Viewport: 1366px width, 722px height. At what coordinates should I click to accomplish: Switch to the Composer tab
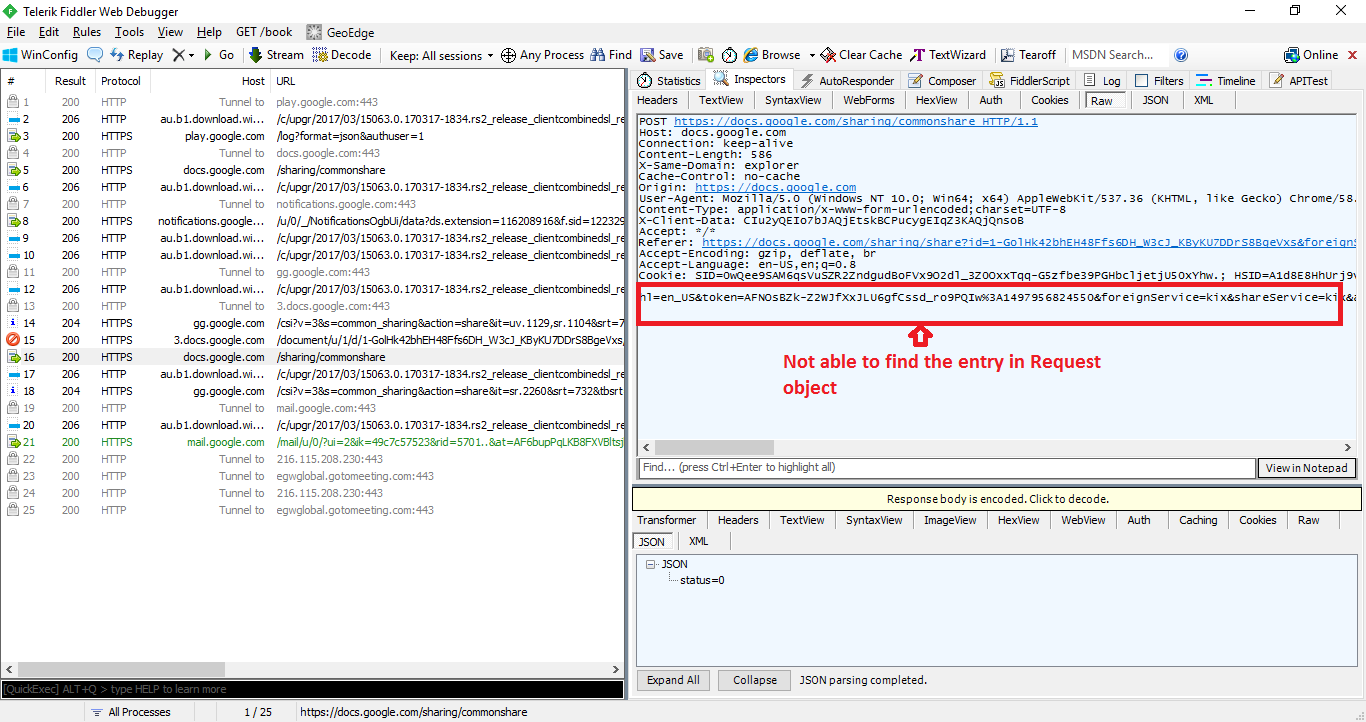(x=941, y=80)
